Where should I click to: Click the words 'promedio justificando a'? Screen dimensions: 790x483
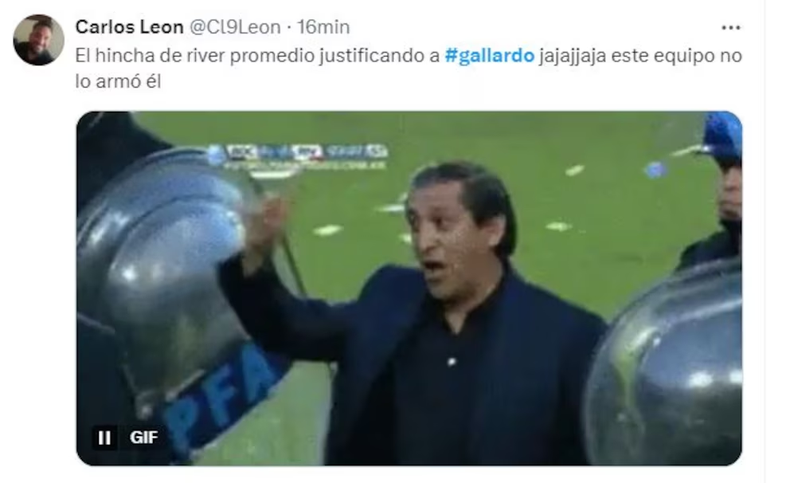335,55
